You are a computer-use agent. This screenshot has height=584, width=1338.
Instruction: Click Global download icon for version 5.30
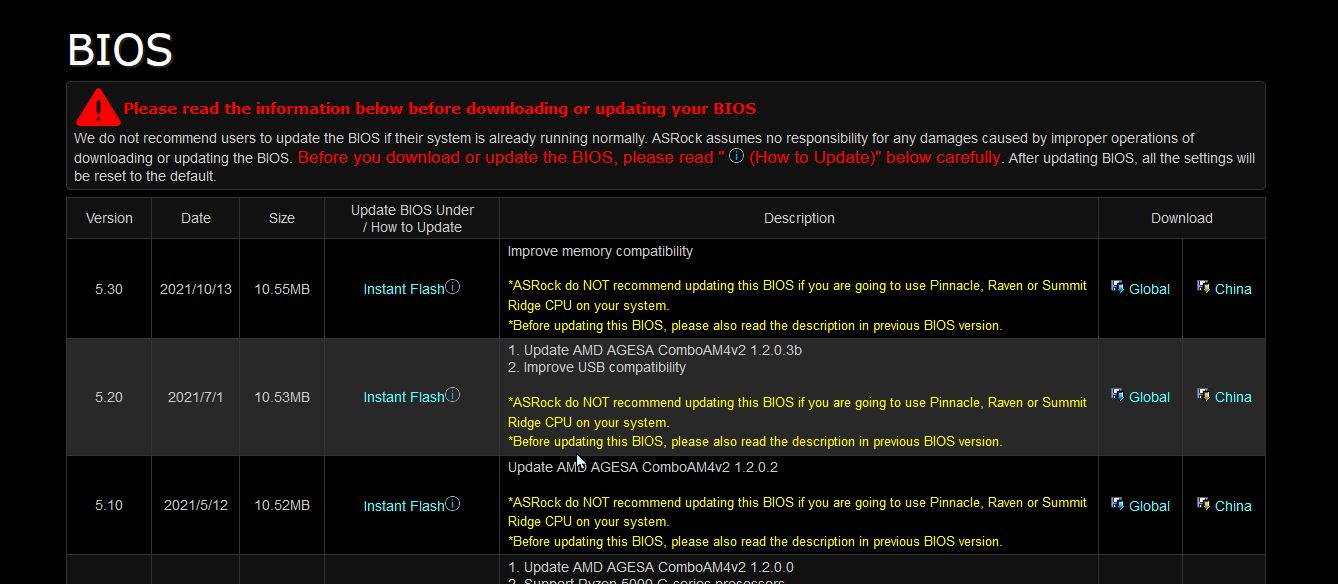point(1118,287)
